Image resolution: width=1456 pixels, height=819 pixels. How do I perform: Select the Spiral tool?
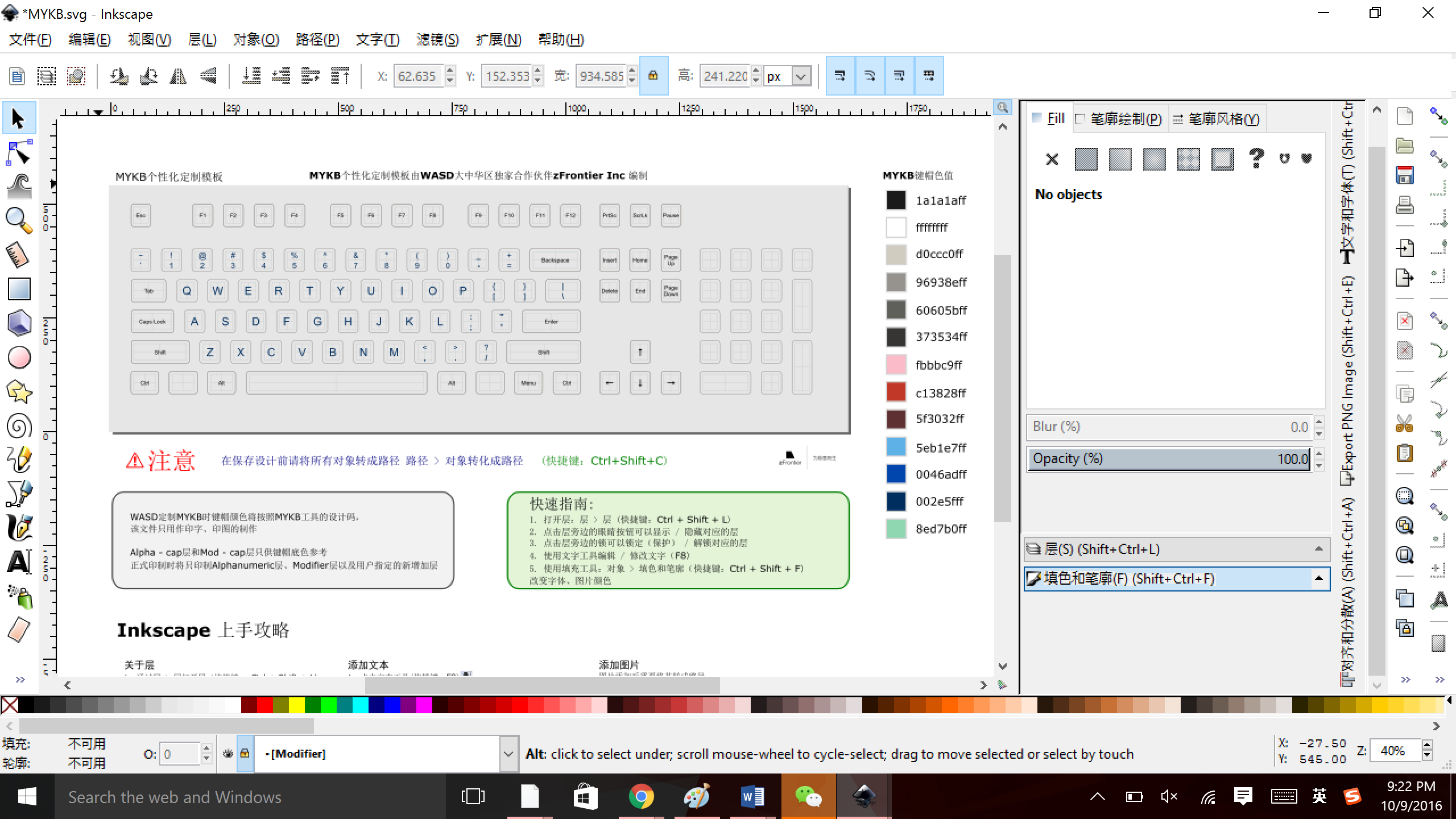point(19,426)
